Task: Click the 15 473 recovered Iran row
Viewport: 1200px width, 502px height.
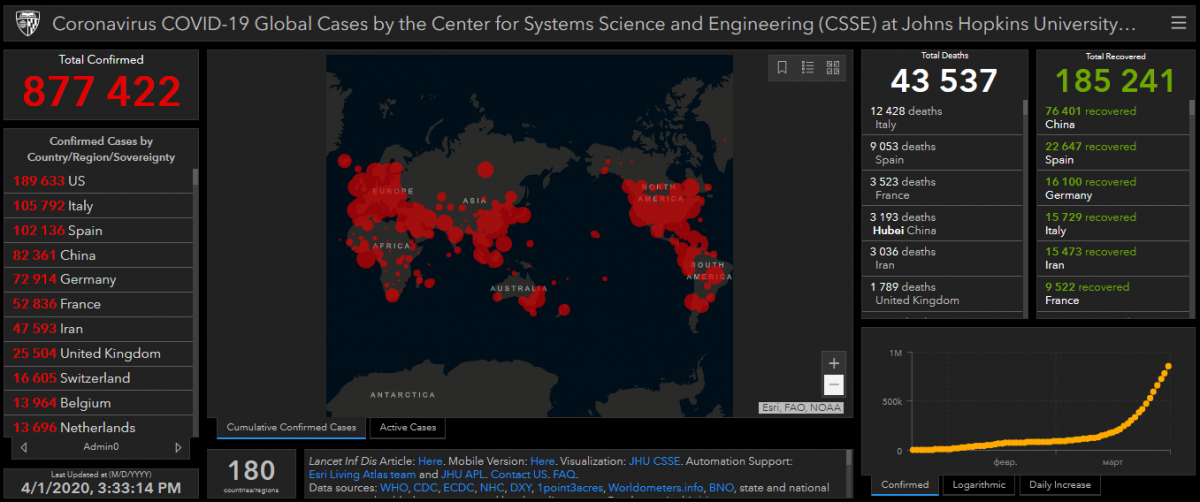Action: point(1113,258)
